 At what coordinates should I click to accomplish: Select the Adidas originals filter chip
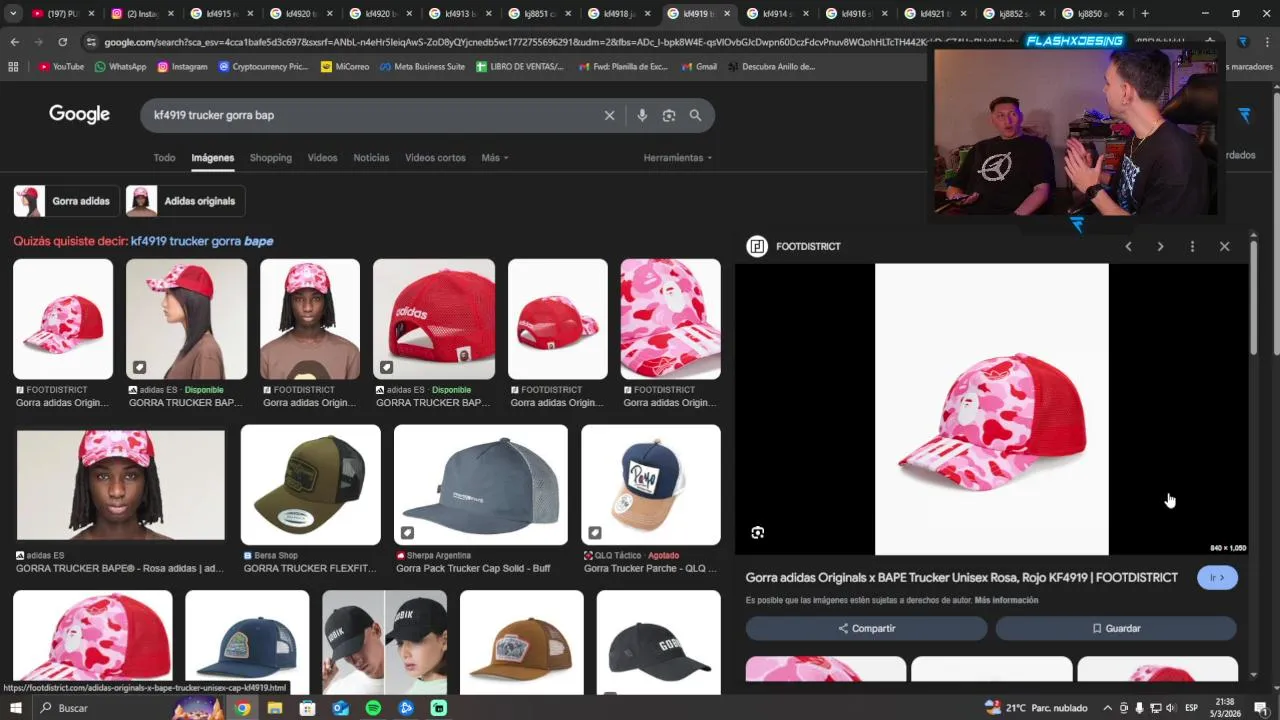click(185, 201)
